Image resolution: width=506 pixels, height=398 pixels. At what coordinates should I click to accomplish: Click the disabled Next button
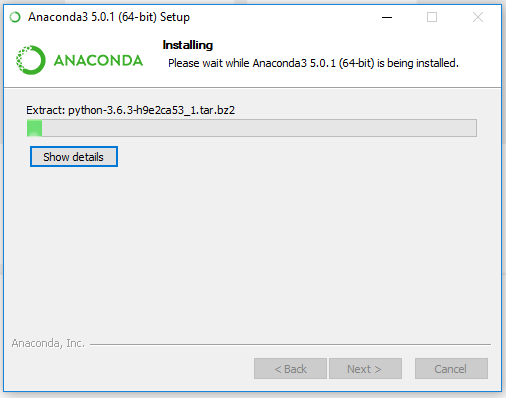[x=365, y=369]
